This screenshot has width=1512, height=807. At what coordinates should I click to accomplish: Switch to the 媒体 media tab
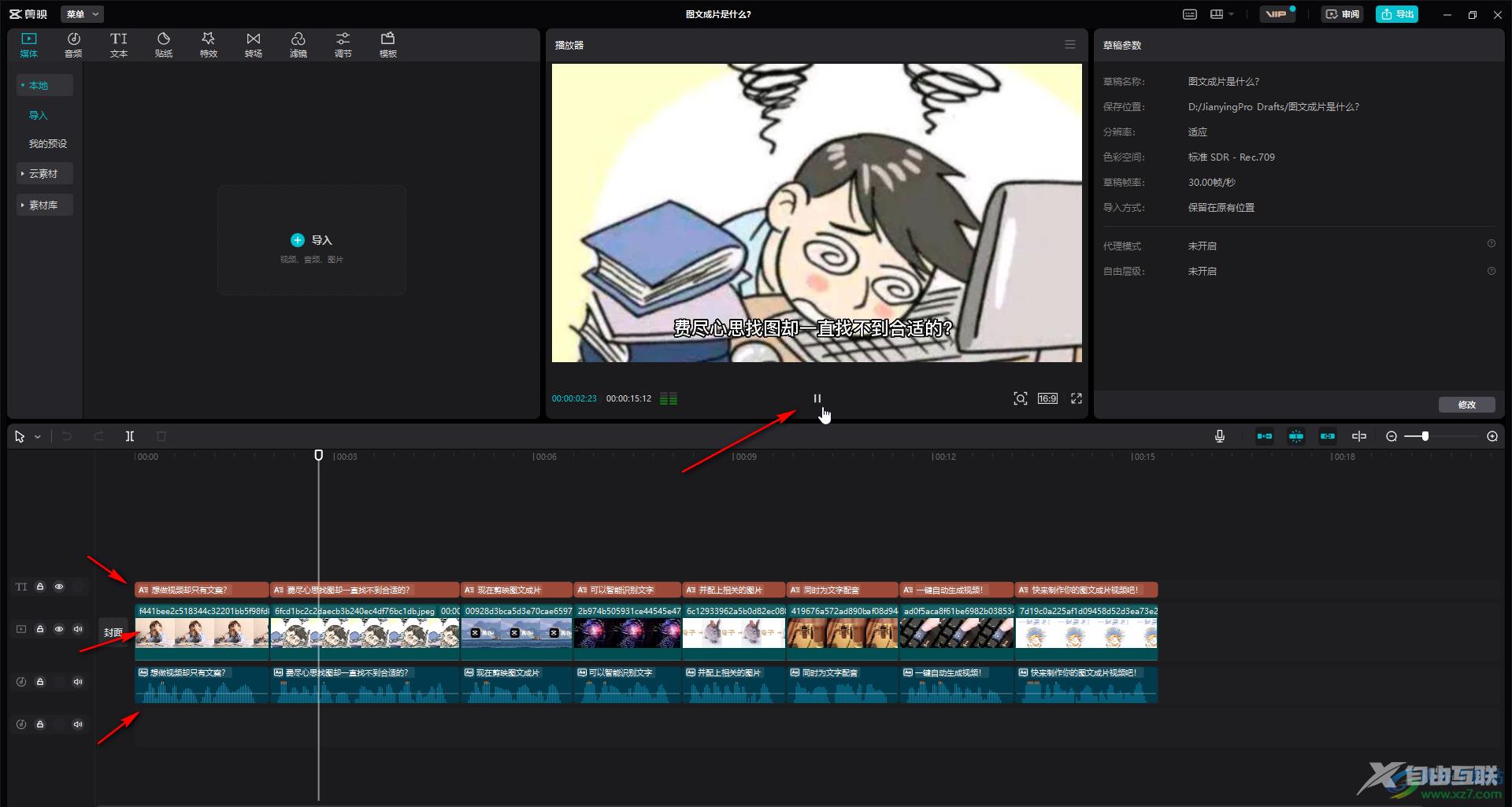pos(29,45)
